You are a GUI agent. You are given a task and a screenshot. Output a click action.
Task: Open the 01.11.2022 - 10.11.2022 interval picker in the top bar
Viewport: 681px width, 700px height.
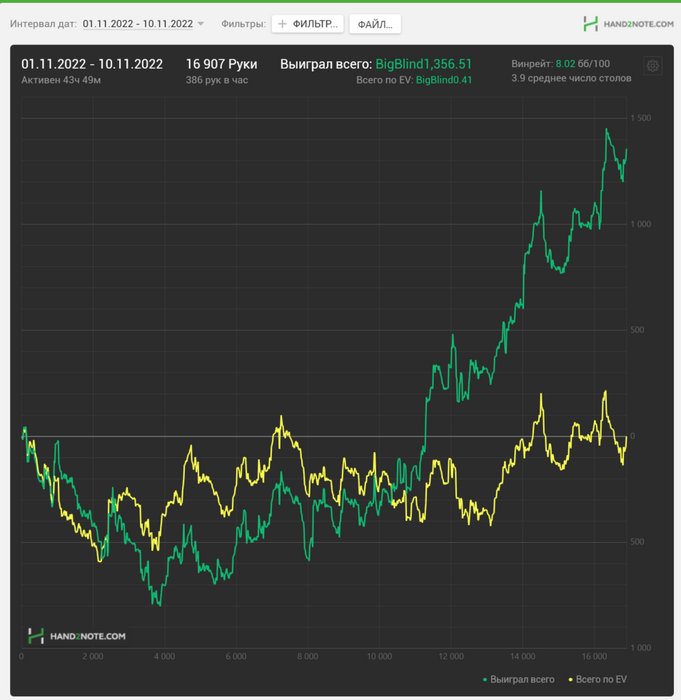coord(137,24)
